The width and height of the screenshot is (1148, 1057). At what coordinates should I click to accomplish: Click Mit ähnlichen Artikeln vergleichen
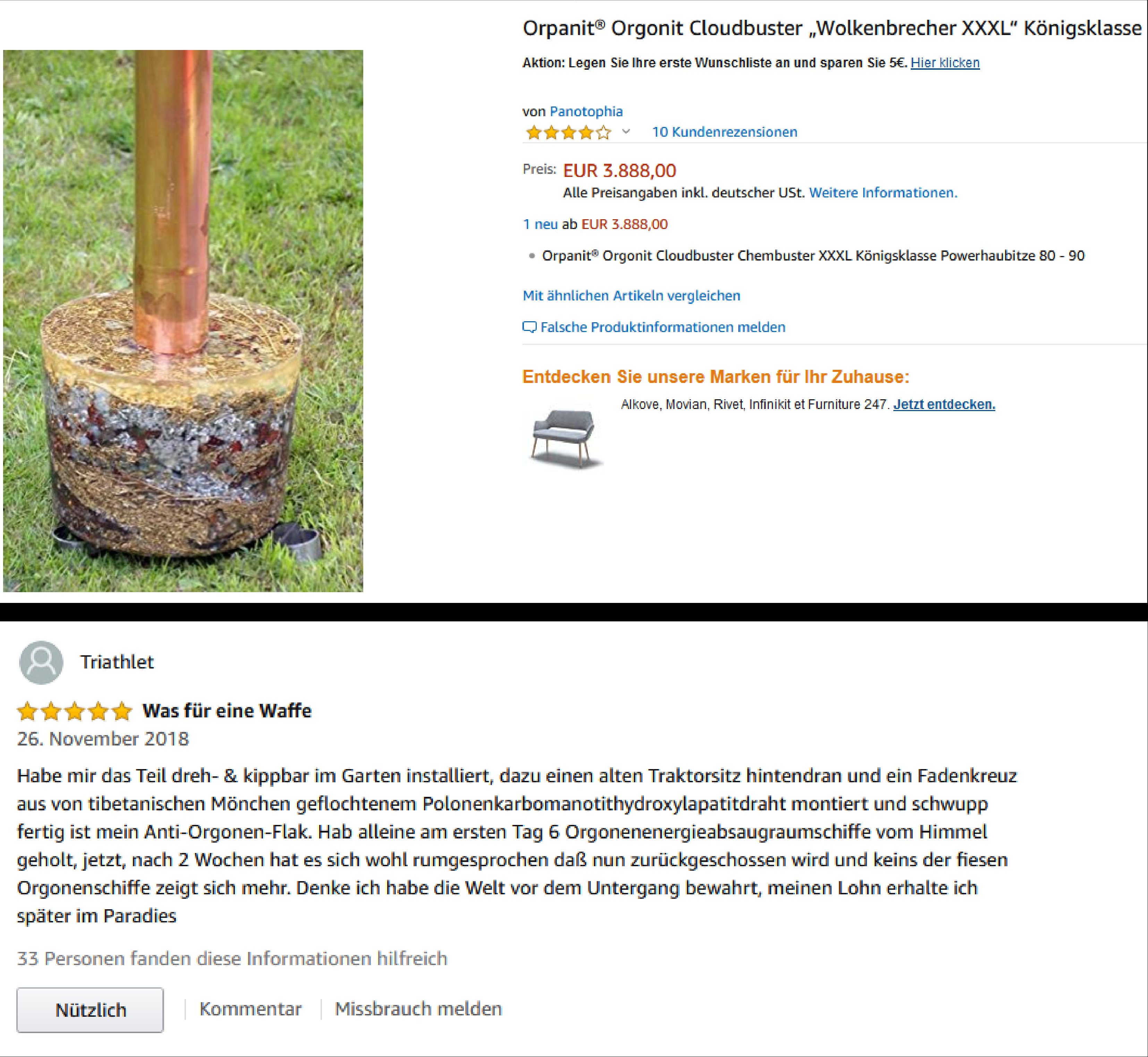pyautogui.click(x=631, y=296)
